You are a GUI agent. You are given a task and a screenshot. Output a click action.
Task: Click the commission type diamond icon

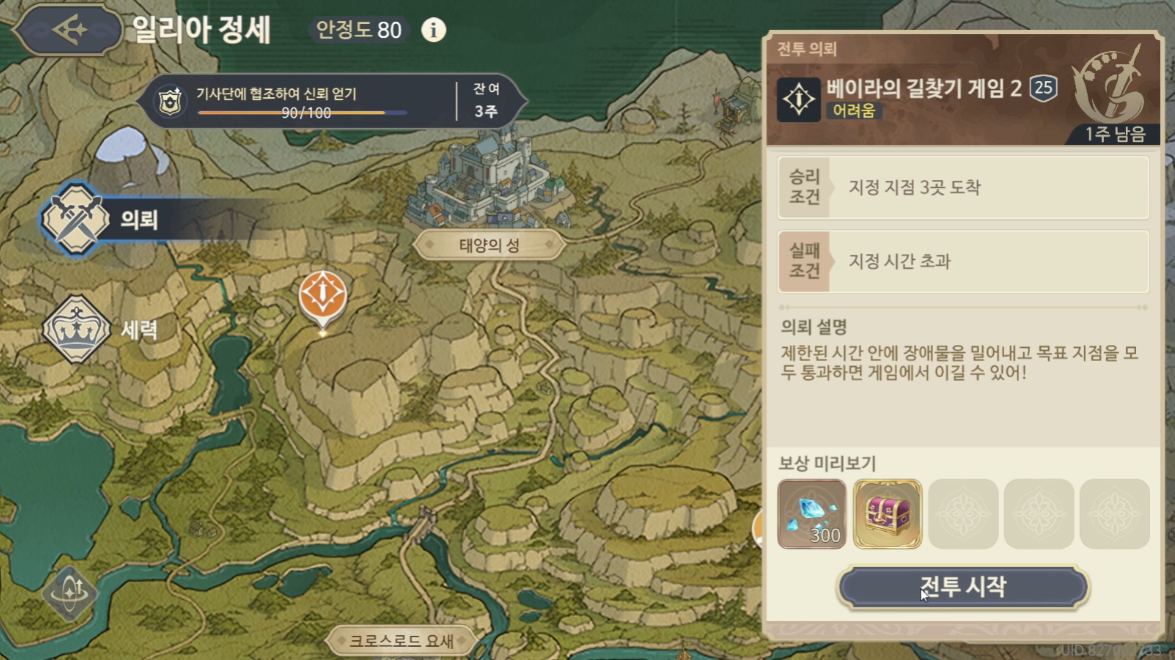tap(798, 100)
